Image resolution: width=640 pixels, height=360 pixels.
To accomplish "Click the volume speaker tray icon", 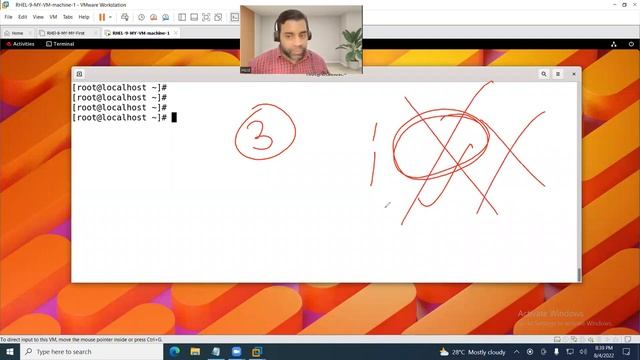I will [583, 352].
